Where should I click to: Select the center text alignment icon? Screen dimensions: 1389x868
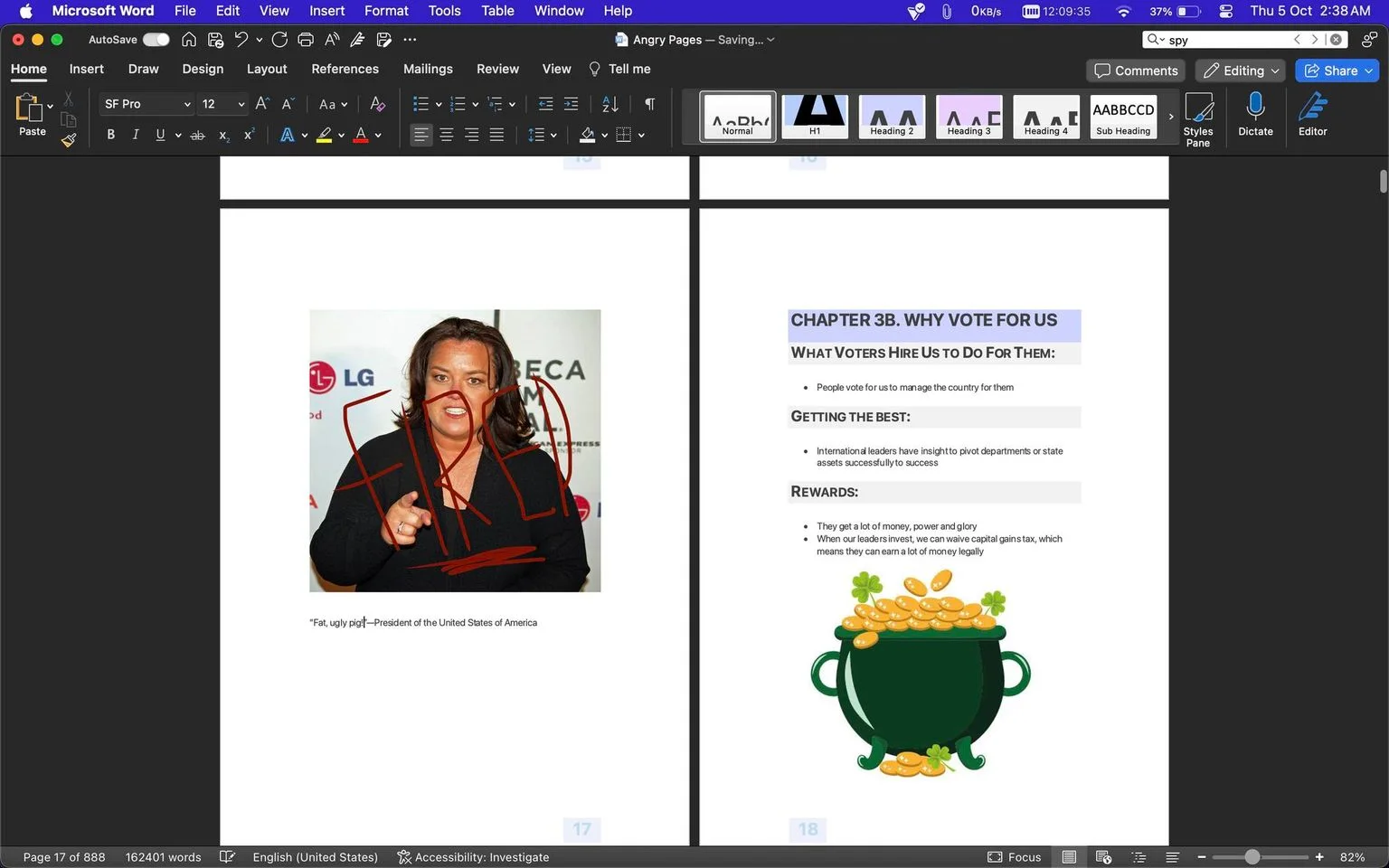(x=447, y=135)
